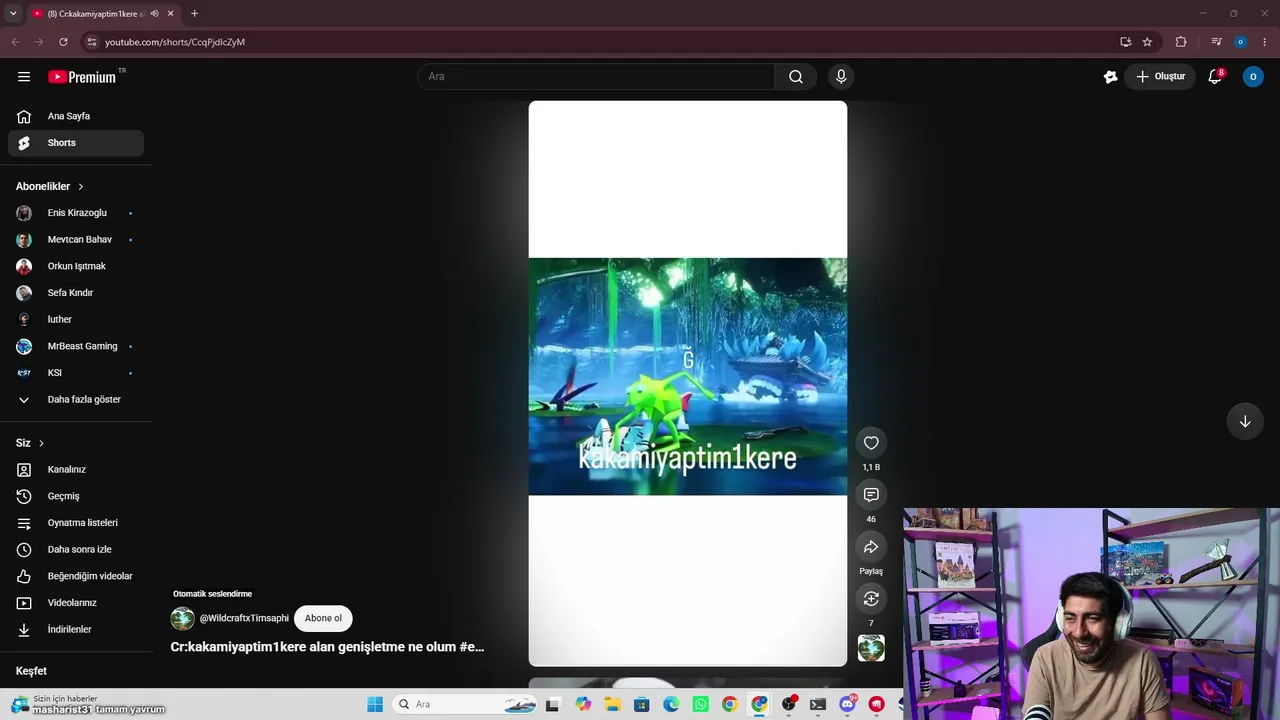This screenshot has height=720, width=1280.
Task: Open Sefa Kındır subscription channel
Action: (x=76, y=293)
